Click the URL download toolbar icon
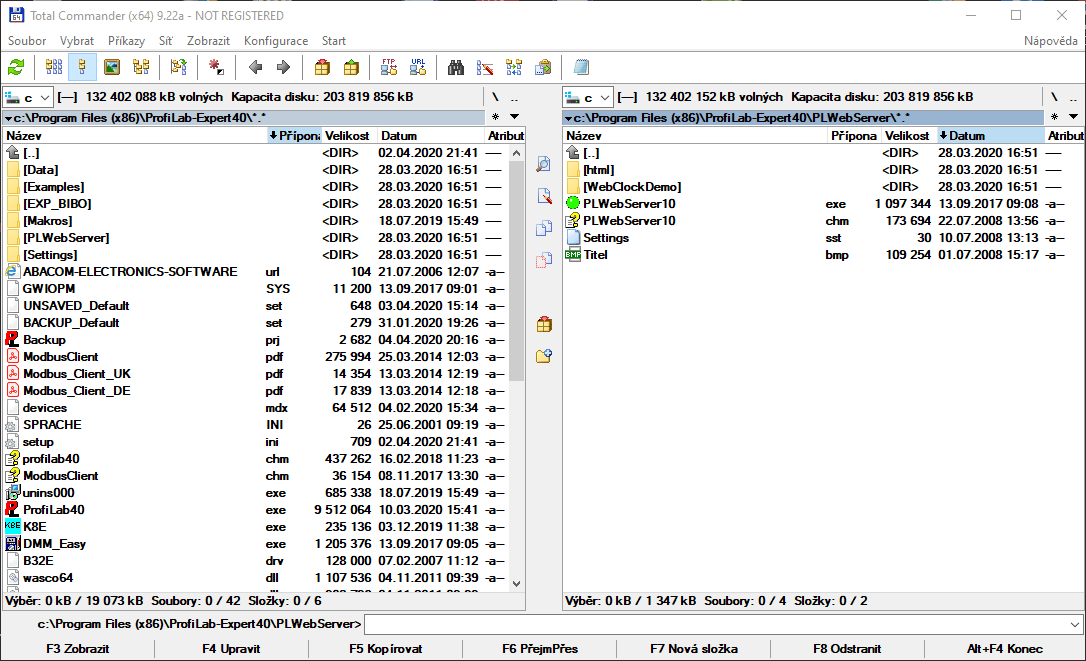This screenshot has height=661, width=1086. pos(418,68)
